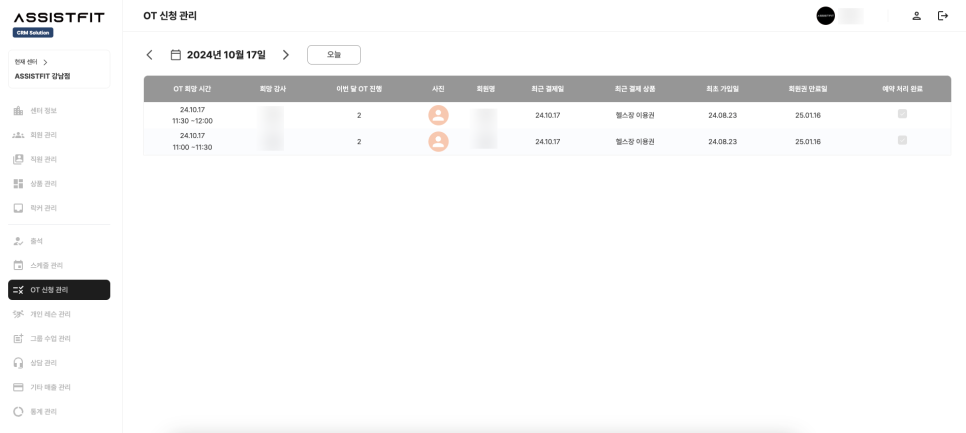Go to previous day with left chevron

[150, 55]
